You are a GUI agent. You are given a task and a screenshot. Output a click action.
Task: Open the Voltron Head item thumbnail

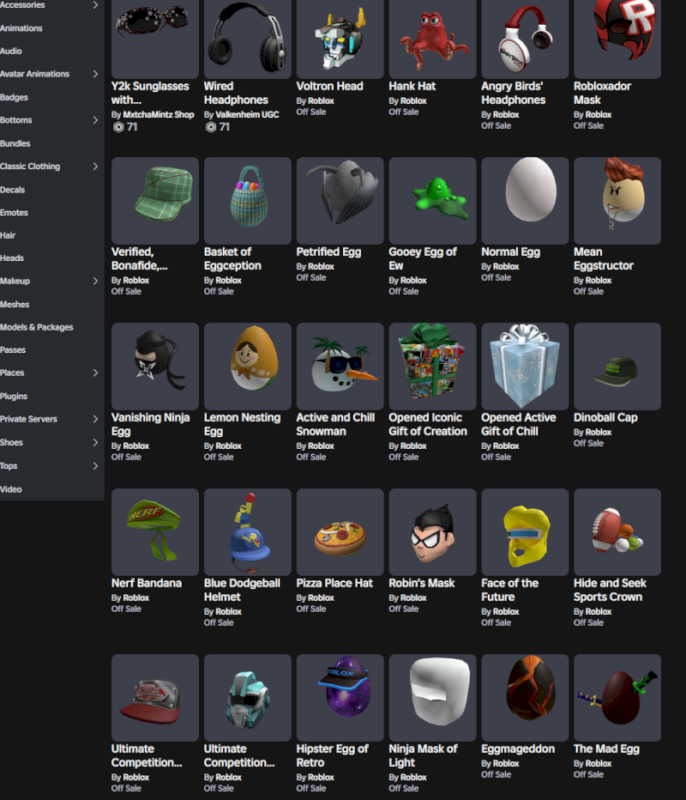tap(340, 39)
